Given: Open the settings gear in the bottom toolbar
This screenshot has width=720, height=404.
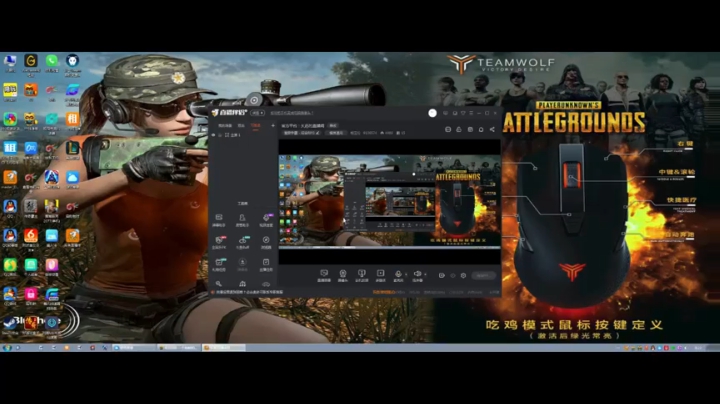Looking at the screenshot, I should [463, 275].
